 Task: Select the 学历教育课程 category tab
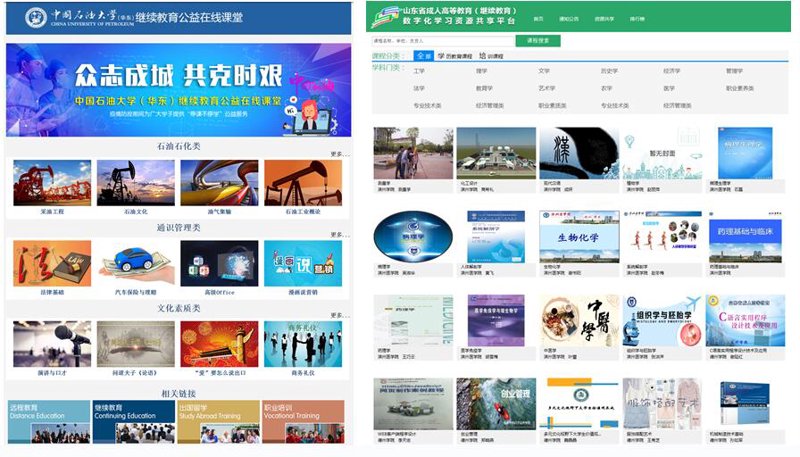tap(455, 56)
